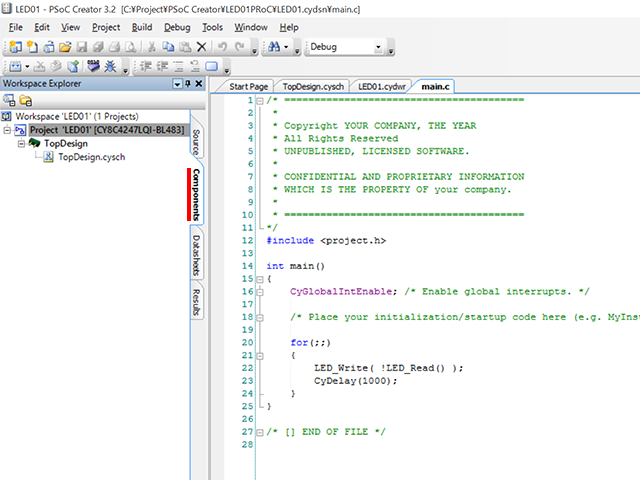This screenshot has width=640, height=480.
Task: Click the Decrease Indent icon
Action: (x=162, y=66)
